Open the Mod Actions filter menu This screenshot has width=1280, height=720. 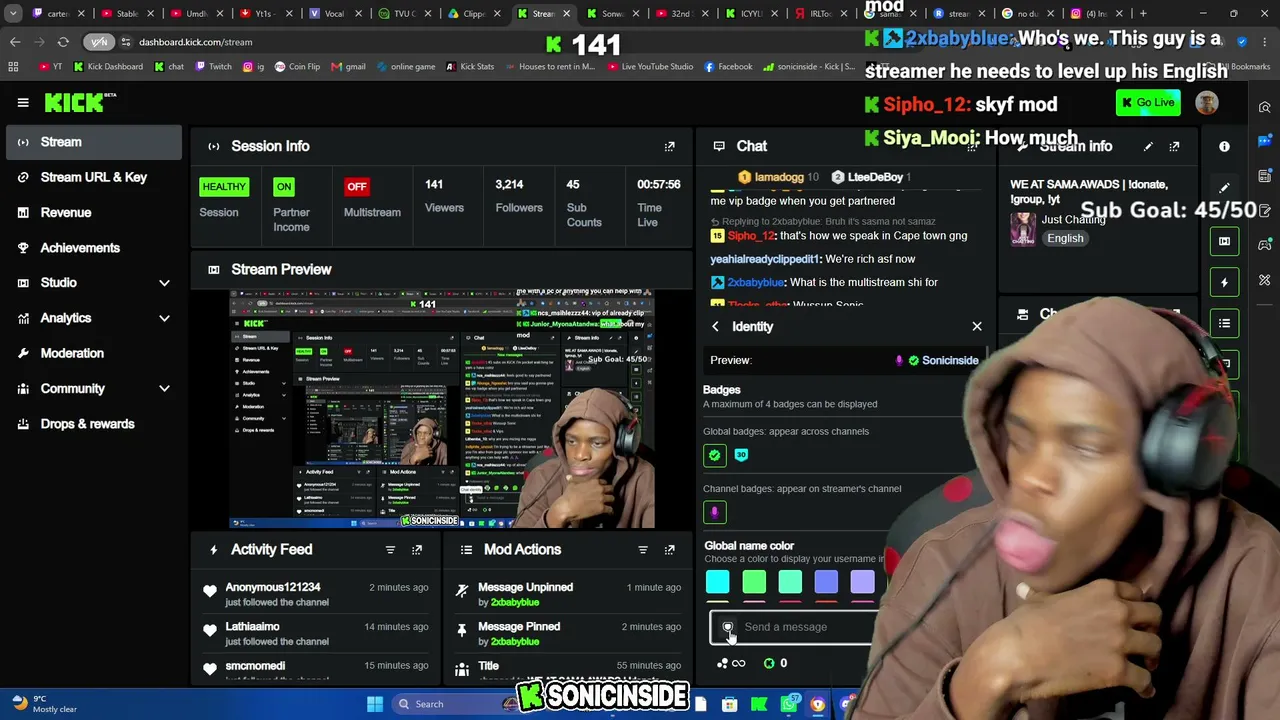(643, 549)
